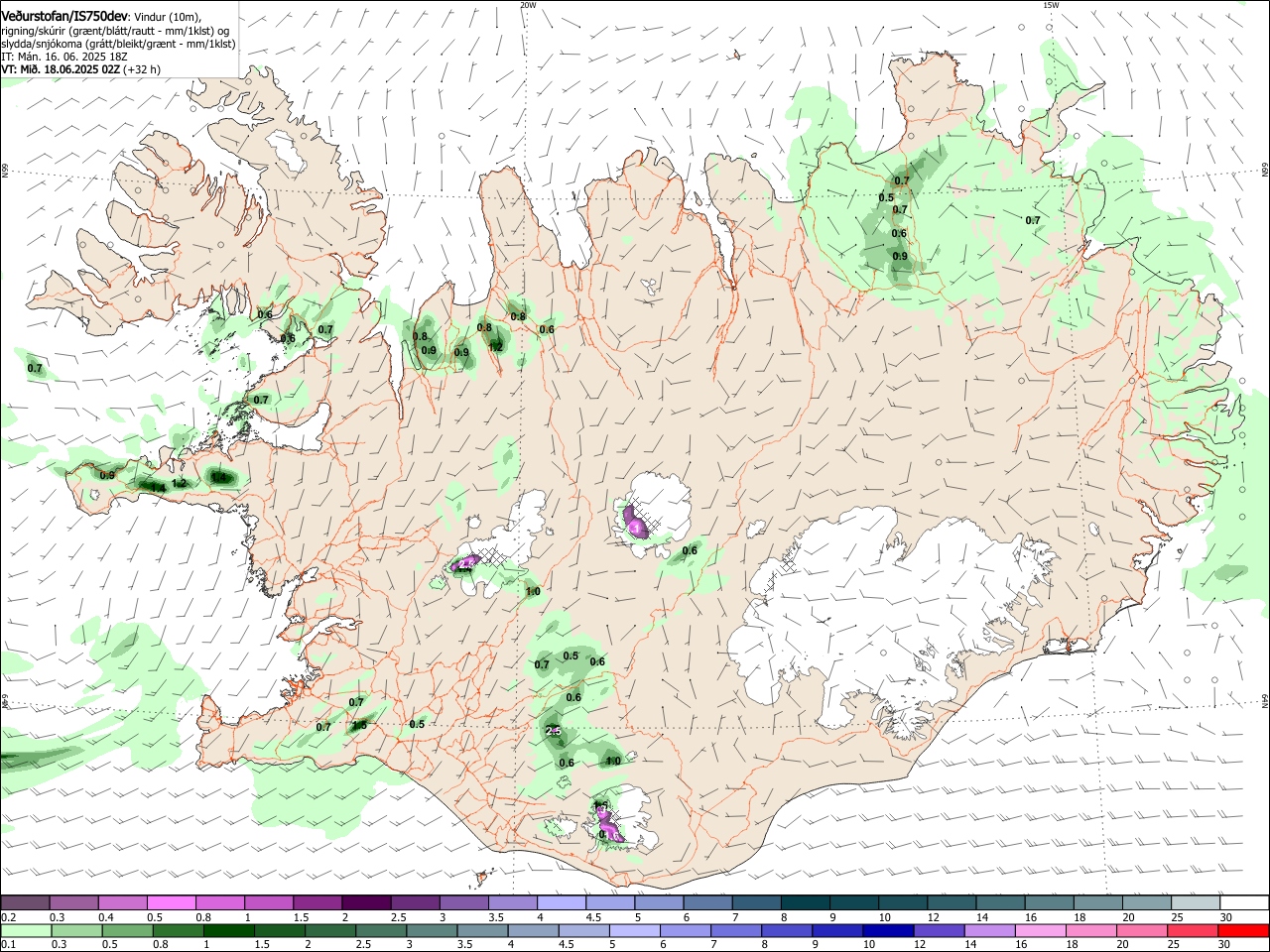
Task: Select the dark teal swatch between 8 and 9, upper row
Action: pos(805,903)
